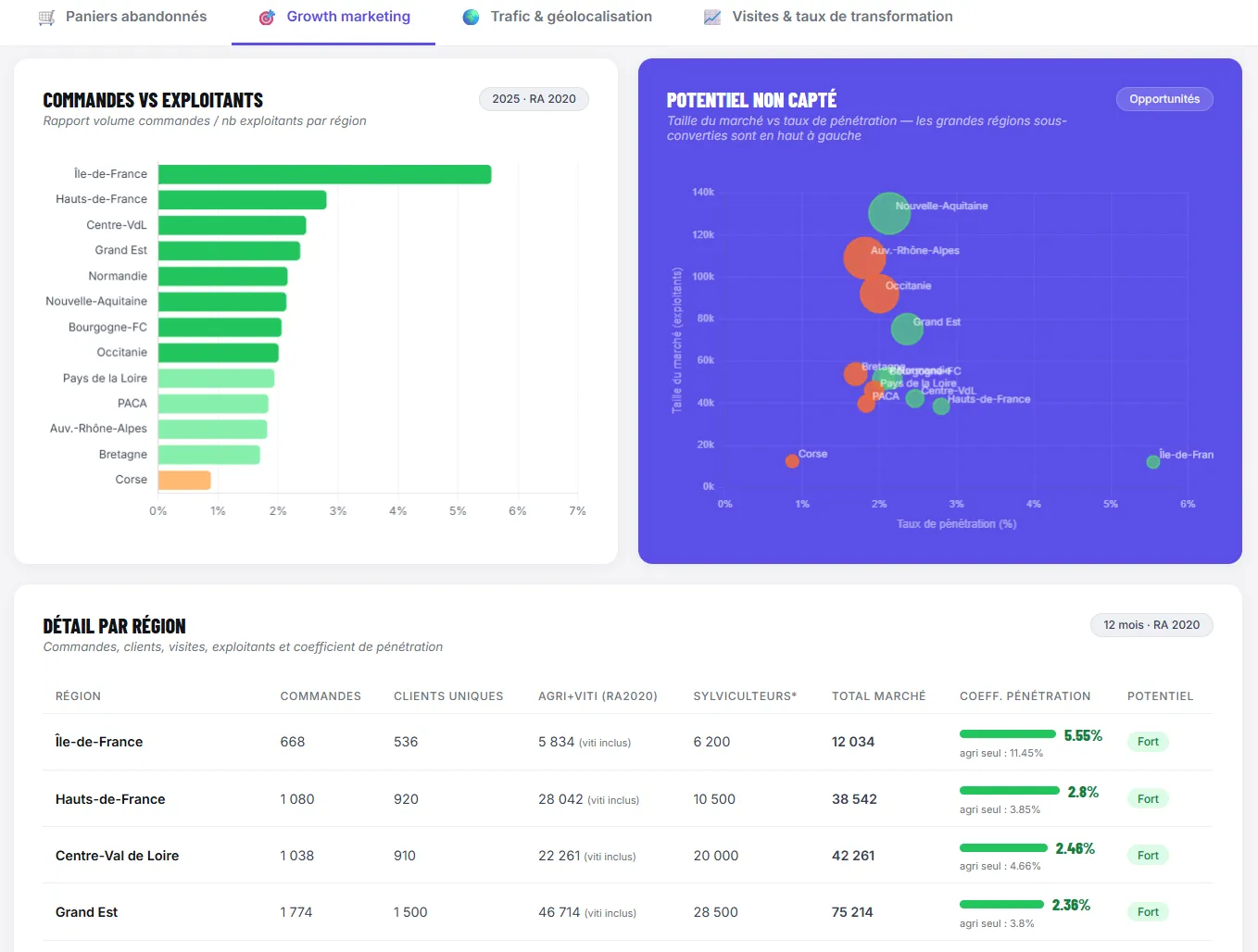Click Île-de-France in the region table
The image size is (1258, 952).
click(99, 742)
